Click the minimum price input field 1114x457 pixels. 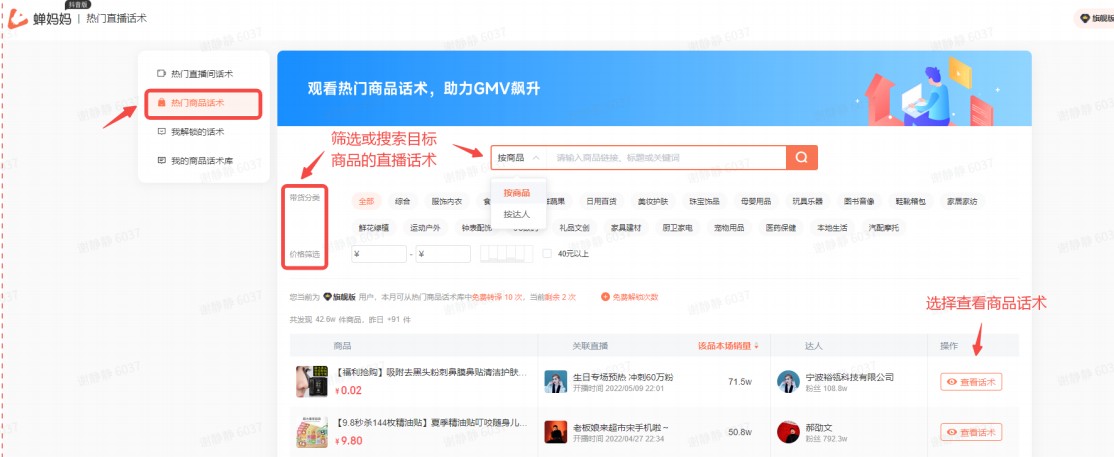[379, 254]
